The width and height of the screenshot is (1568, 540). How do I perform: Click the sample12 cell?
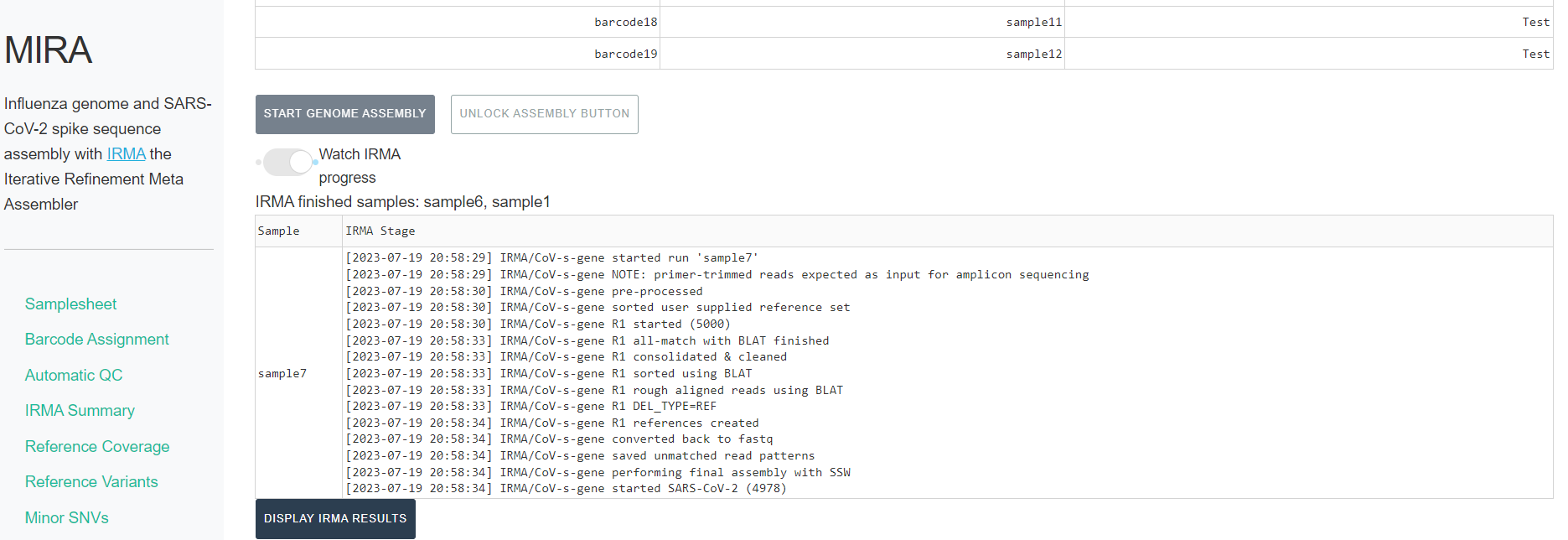1033,55
